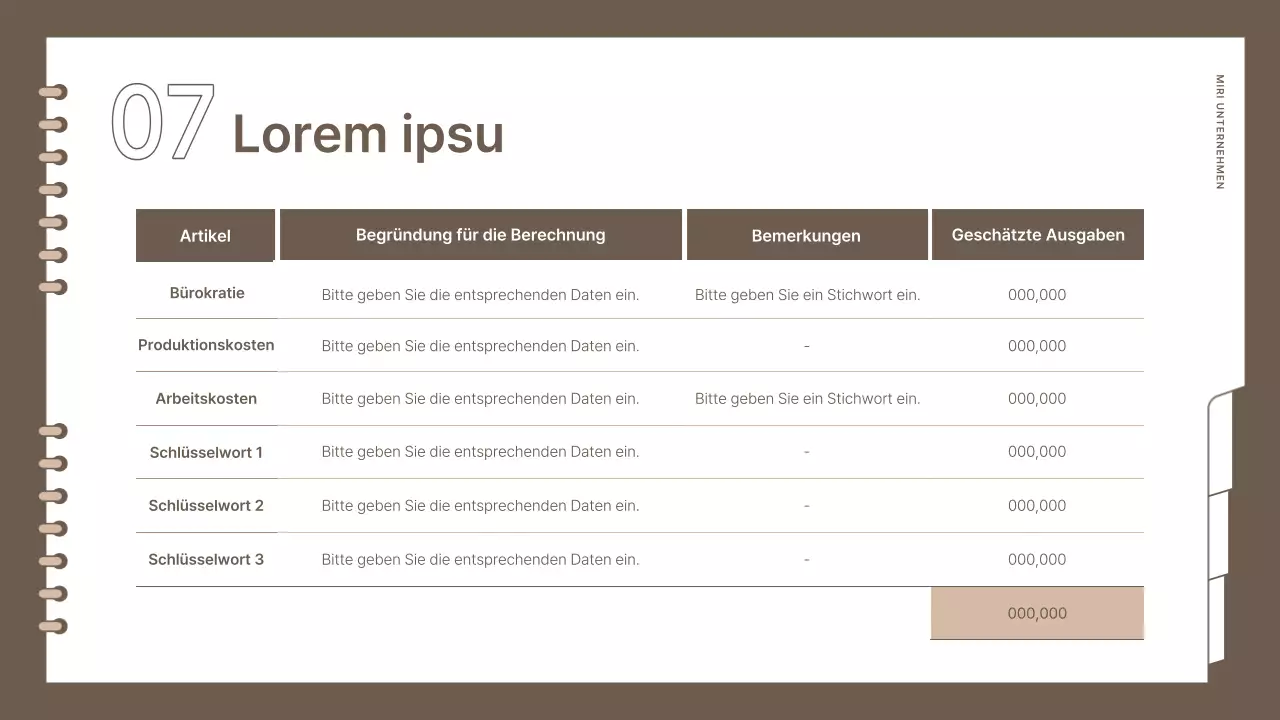Click the Produktionskosten row label
This screenshot has width=1280, height=720.
click(x=206, y=344)
